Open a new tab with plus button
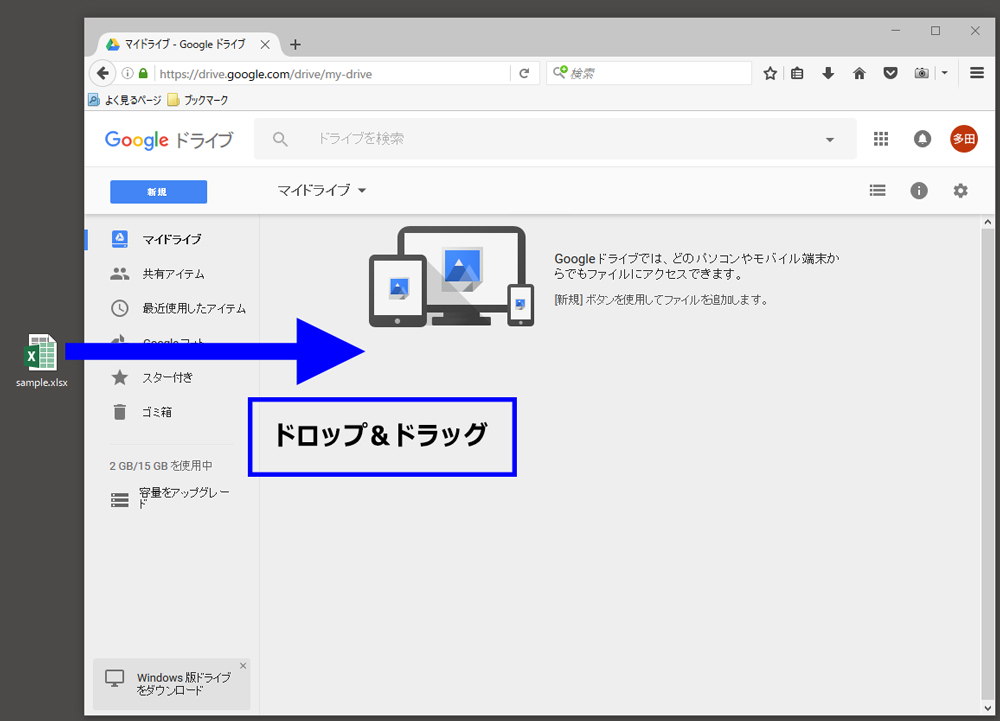 point(295,45)
